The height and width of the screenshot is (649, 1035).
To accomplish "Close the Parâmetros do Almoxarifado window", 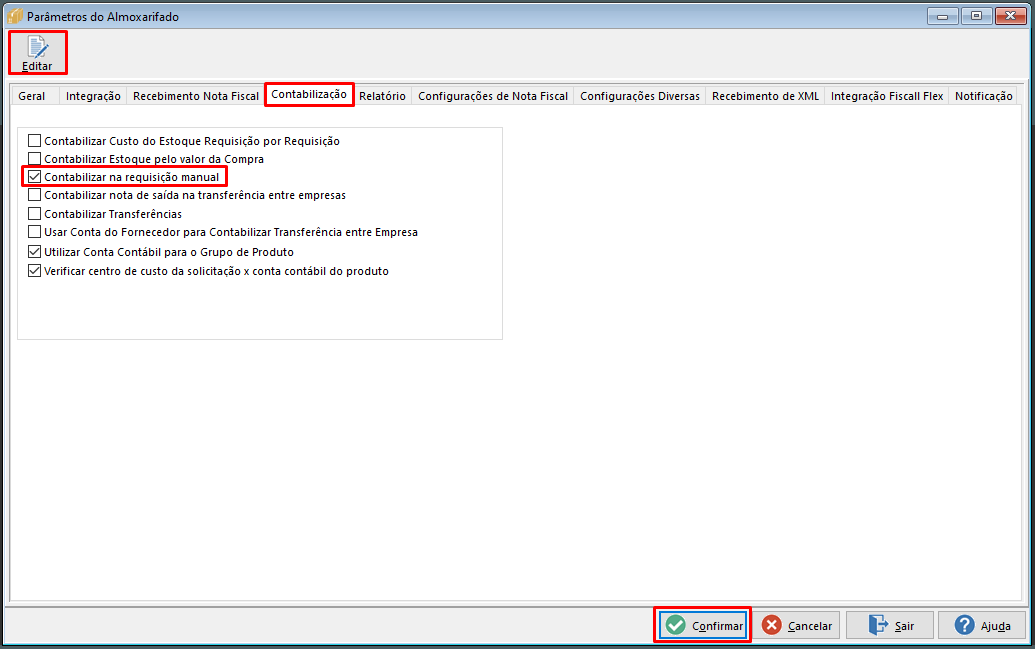I will [x=1010, y=16].
